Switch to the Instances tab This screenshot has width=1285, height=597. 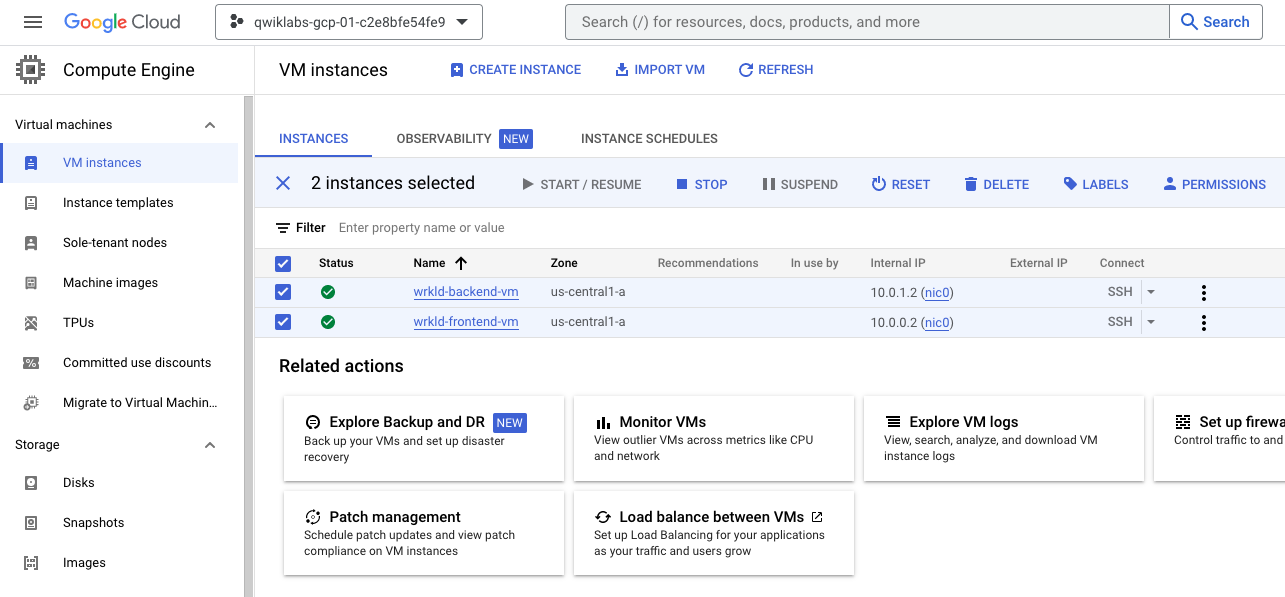(313, 139)
